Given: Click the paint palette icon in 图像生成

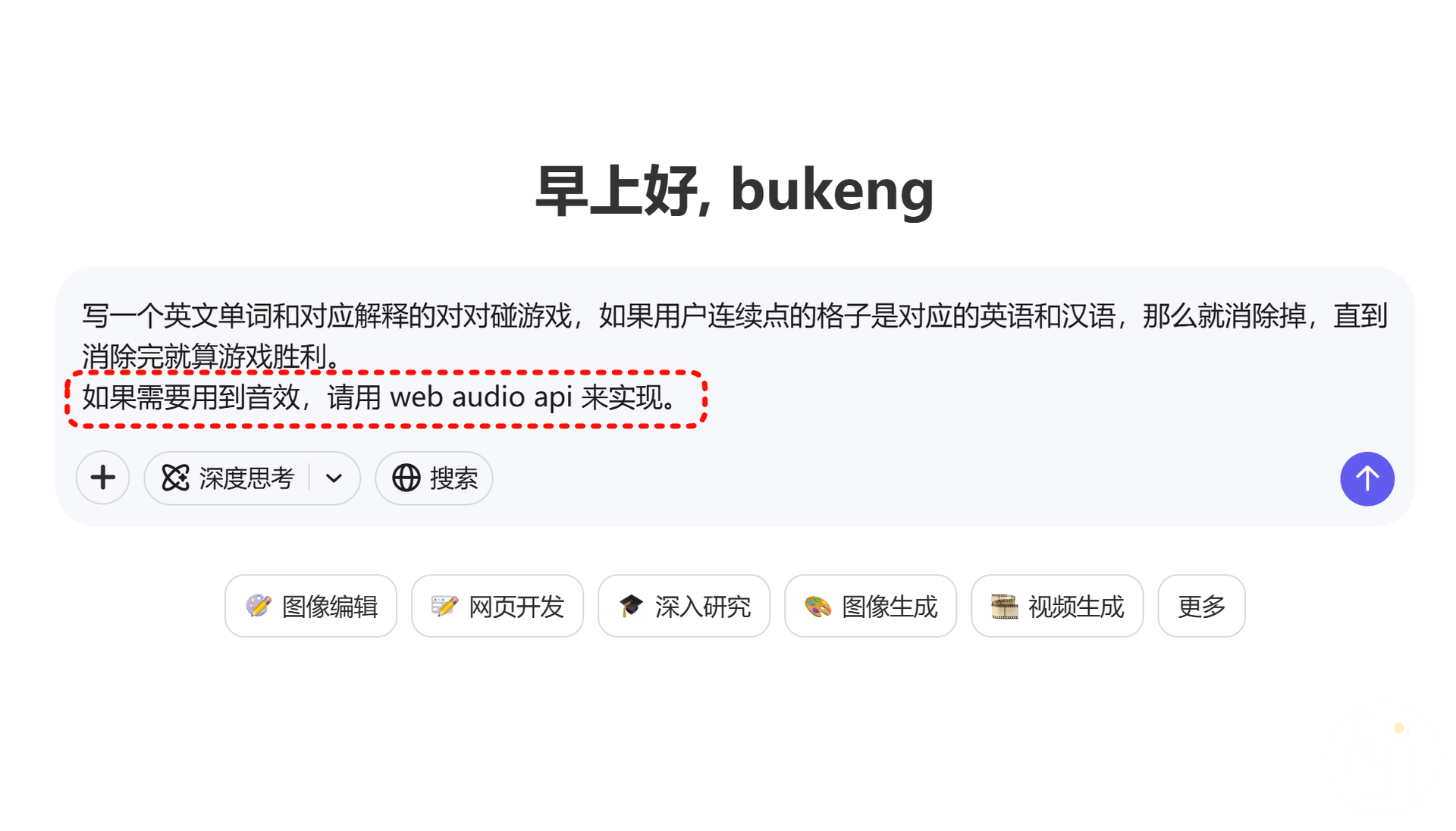Looking at the screenshot, I should click(x=817, y=607).
